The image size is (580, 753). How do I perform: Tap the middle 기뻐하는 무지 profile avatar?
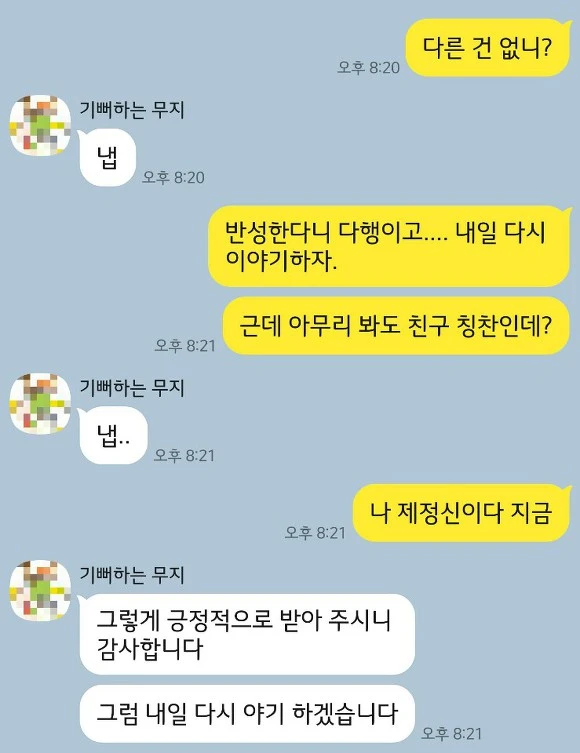(40, 404)
